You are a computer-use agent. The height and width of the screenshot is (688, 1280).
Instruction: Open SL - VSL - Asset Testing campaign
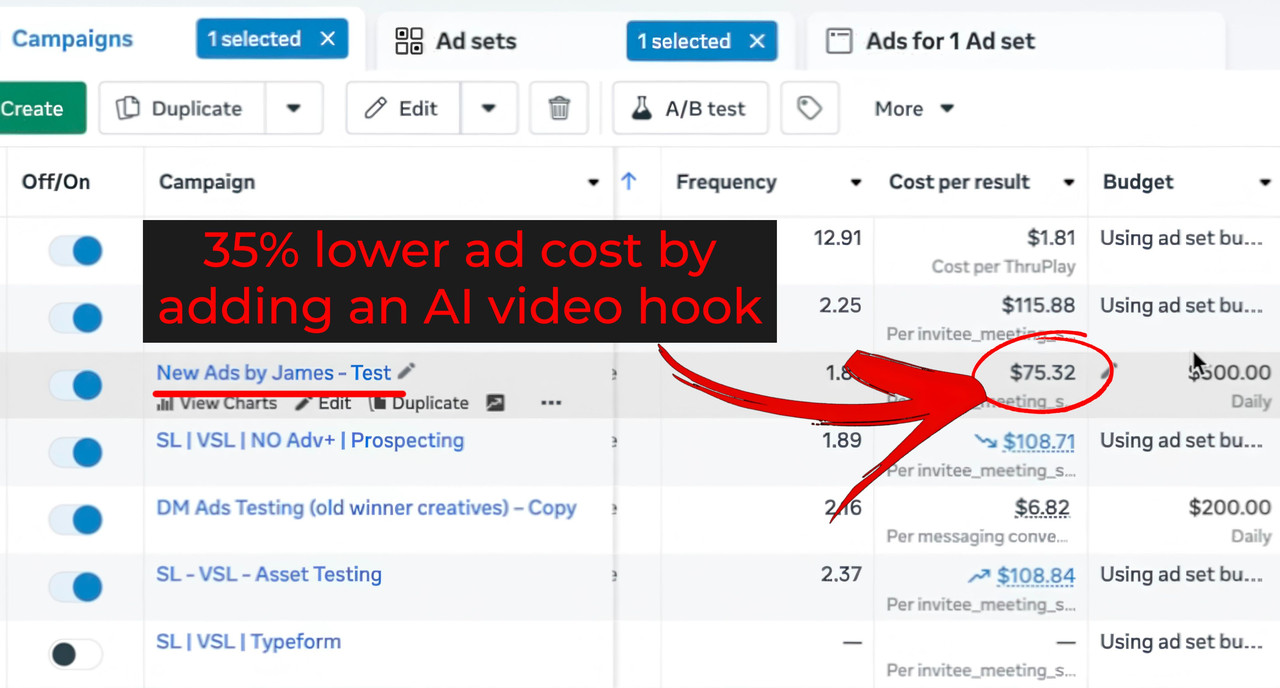[269, 574]
